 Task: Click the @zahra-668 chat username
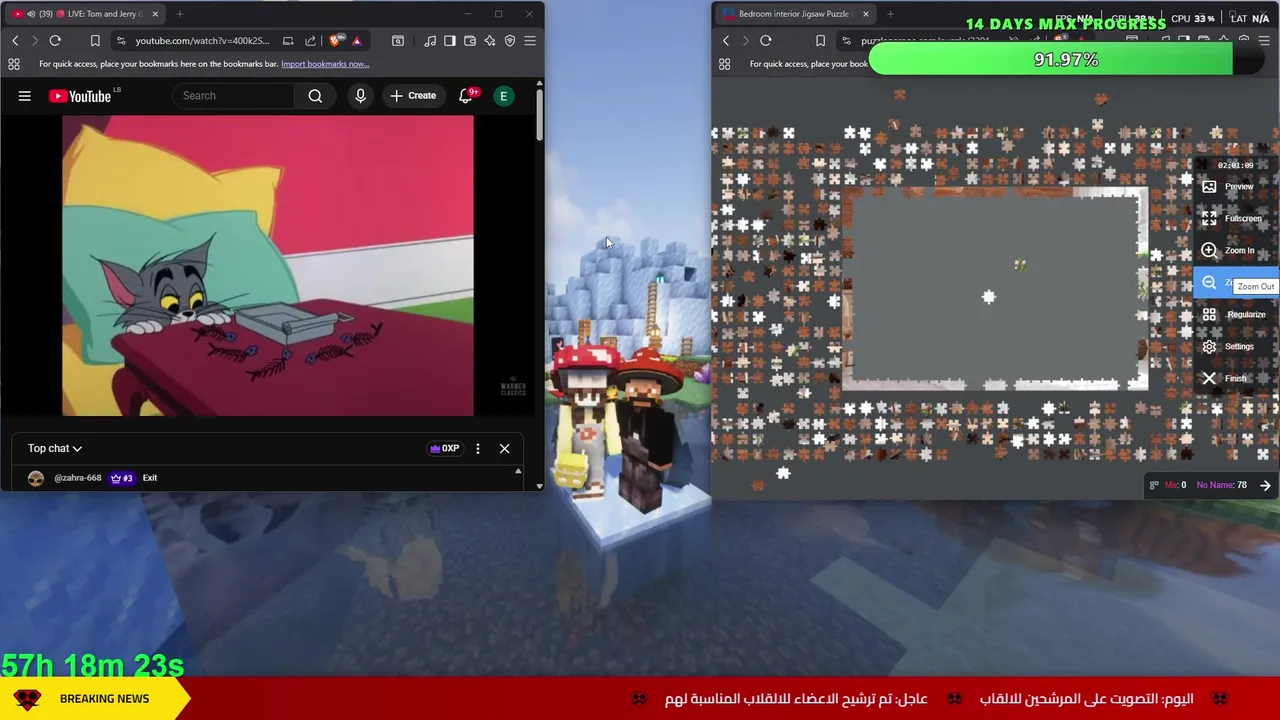pyautogui.click(x=78, y=478)
